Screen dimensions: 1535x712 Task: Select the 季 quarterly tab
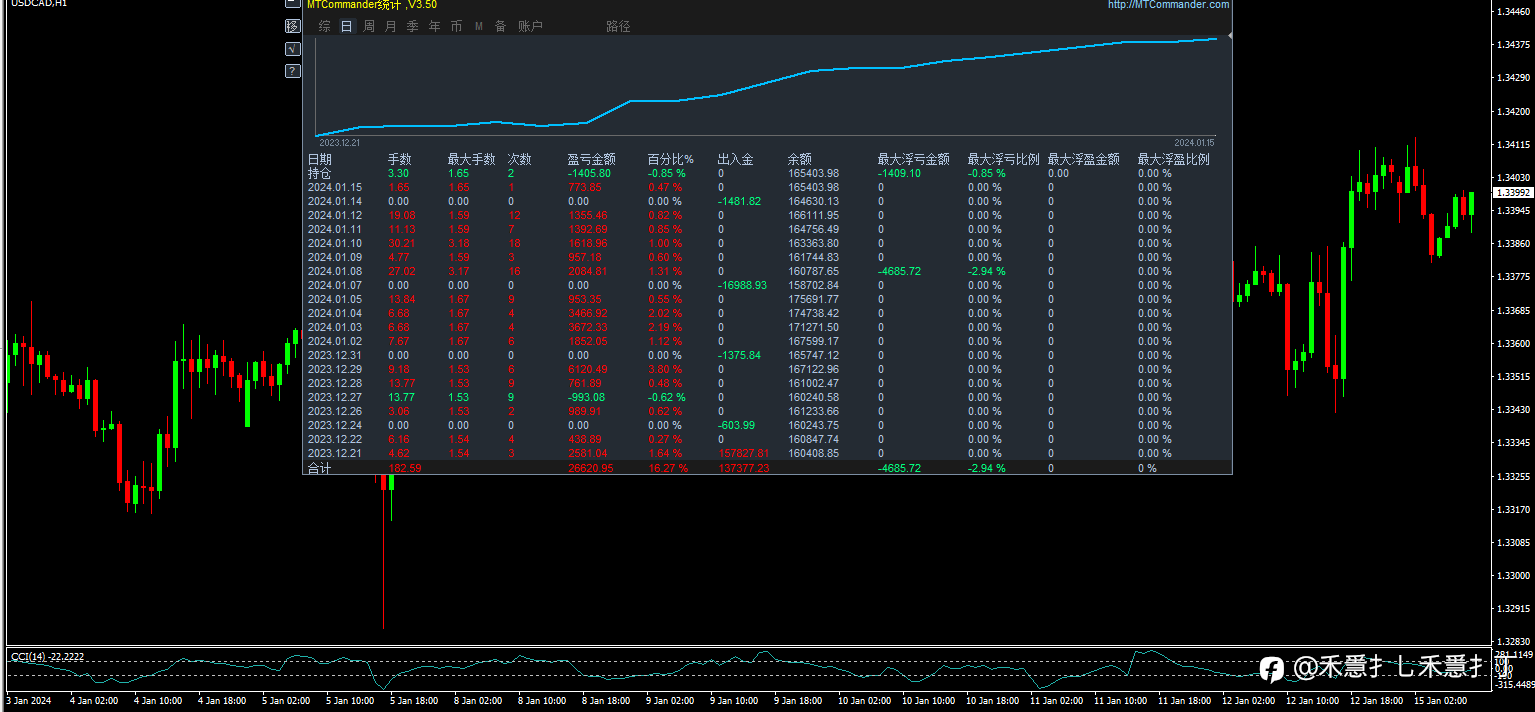click(x=412, y=26)
